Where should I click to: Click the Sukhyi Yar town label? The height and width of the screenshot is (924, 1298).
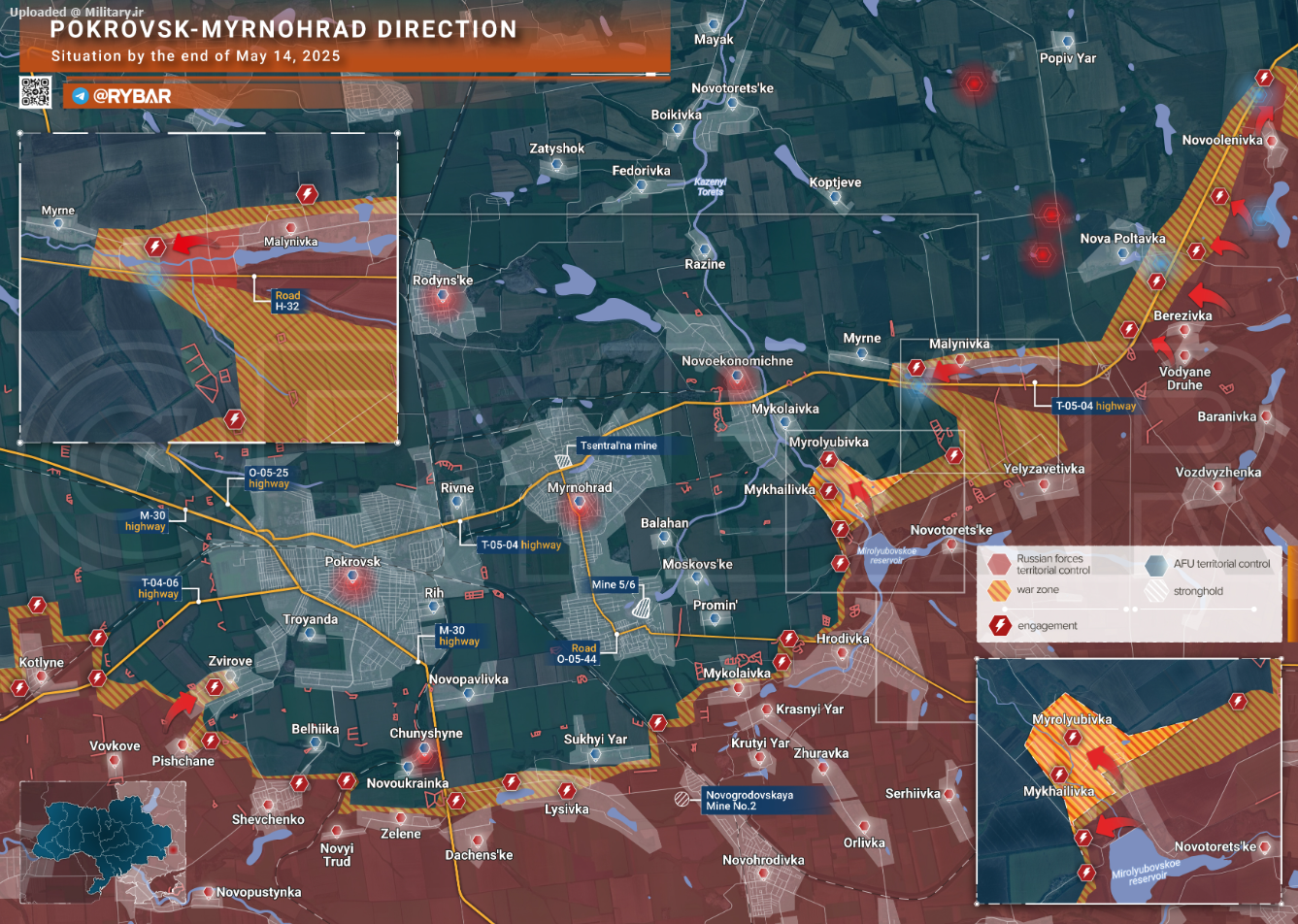coord(596,740)
